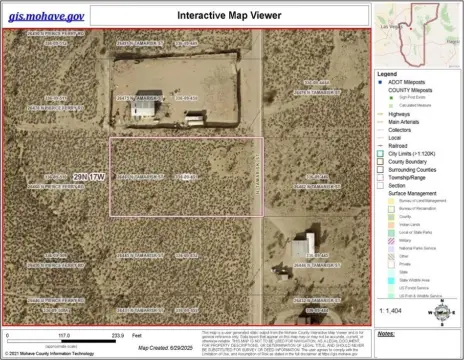This screenshot has width=464, height=360.
Task: Click the Private land swatch
Action: 391,264
